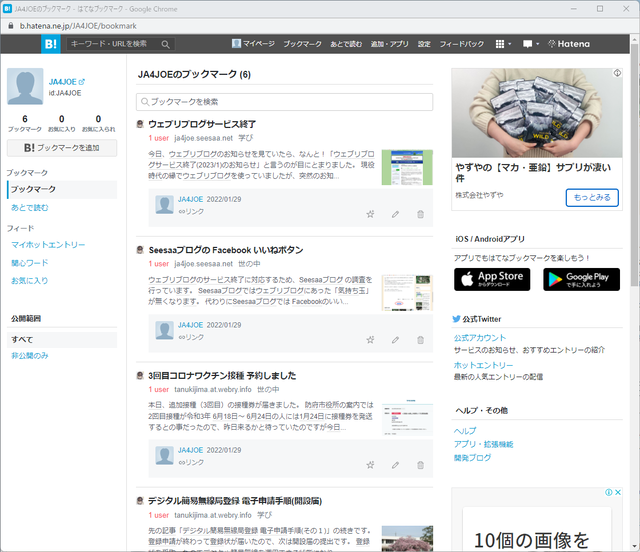The width and height of the screenshot is (640, 552).
Task: Click the 6 ブックマーク count in sidebar
Action: pos(25,123)
